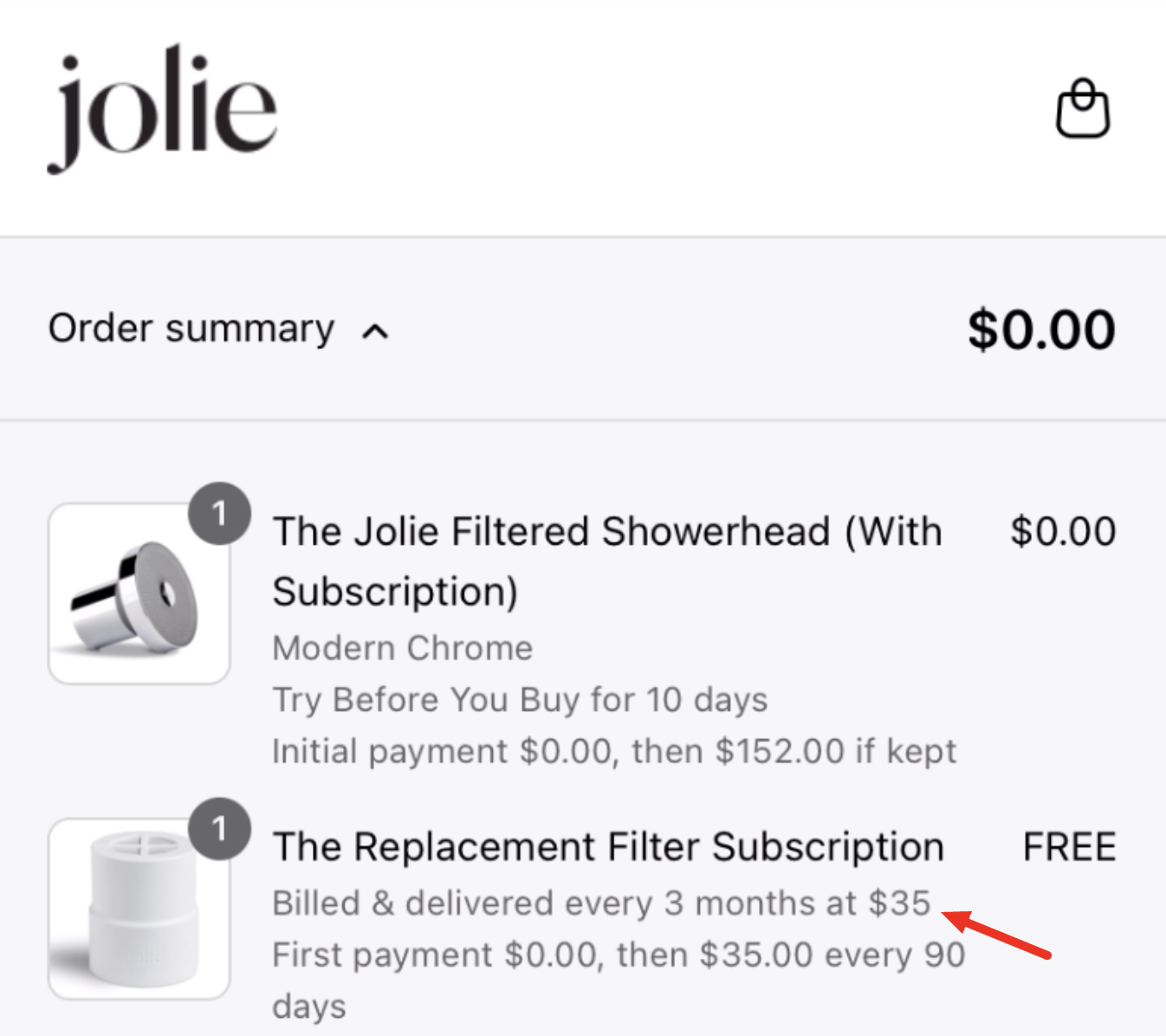Image resolution: width=1166 pixels, height=1036 pixels.
Task: Click the jolie logo
Action: (x=162, y=108)
